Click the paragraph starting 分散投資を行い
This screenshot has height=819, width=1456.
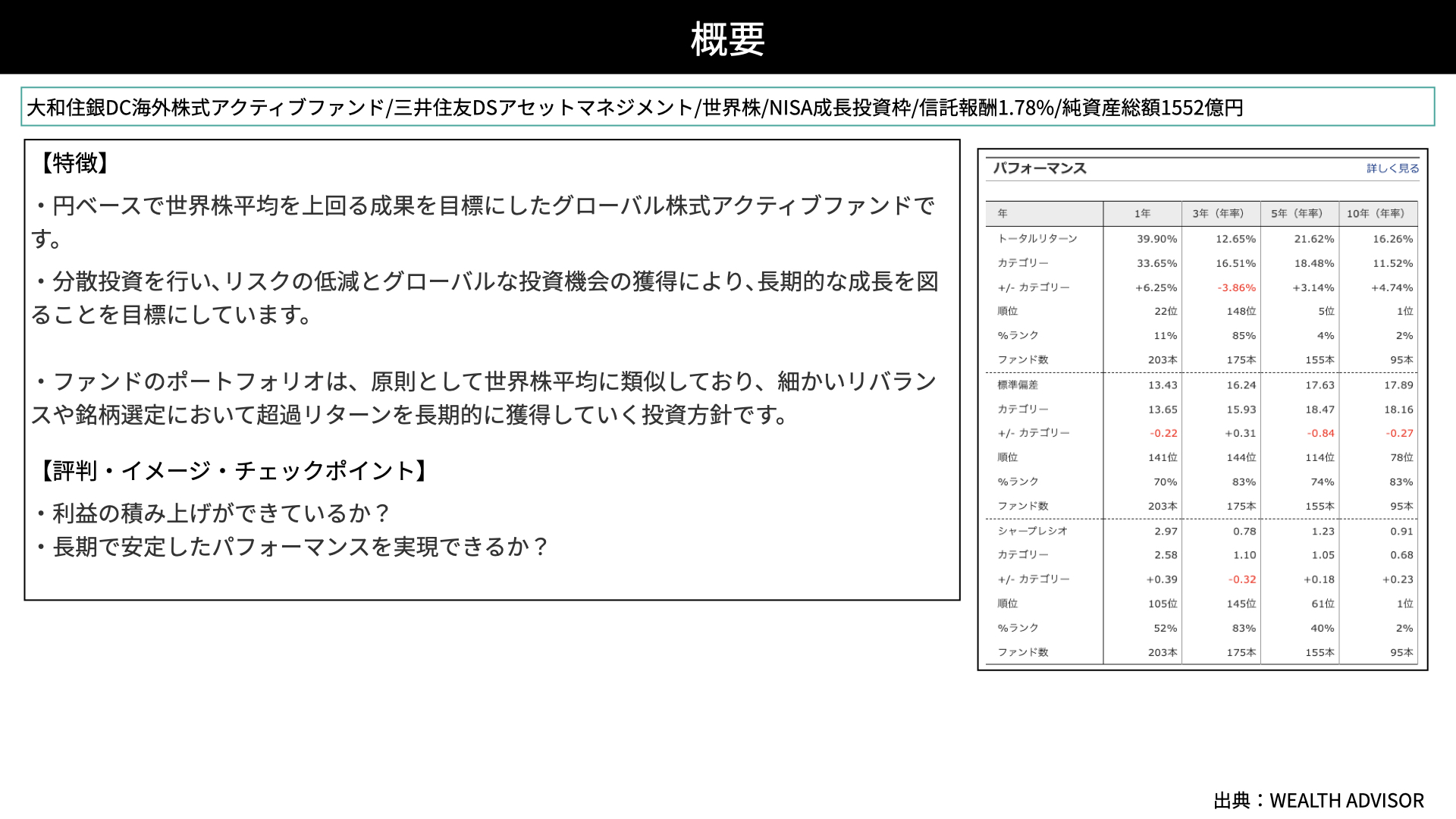(x=485, y=297)
